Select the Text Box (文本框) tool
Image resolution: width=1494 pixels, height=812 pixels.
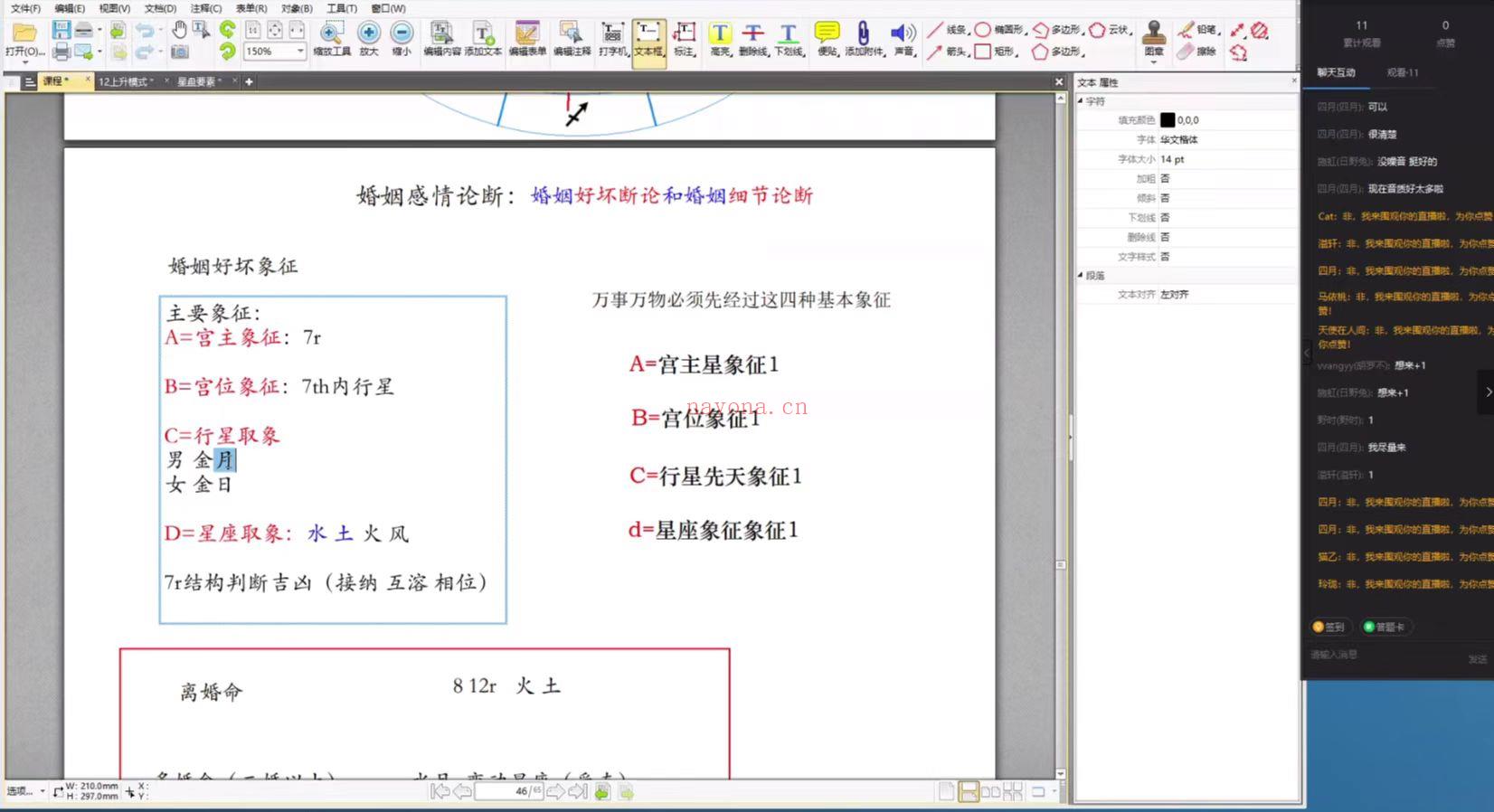[649, 42]
